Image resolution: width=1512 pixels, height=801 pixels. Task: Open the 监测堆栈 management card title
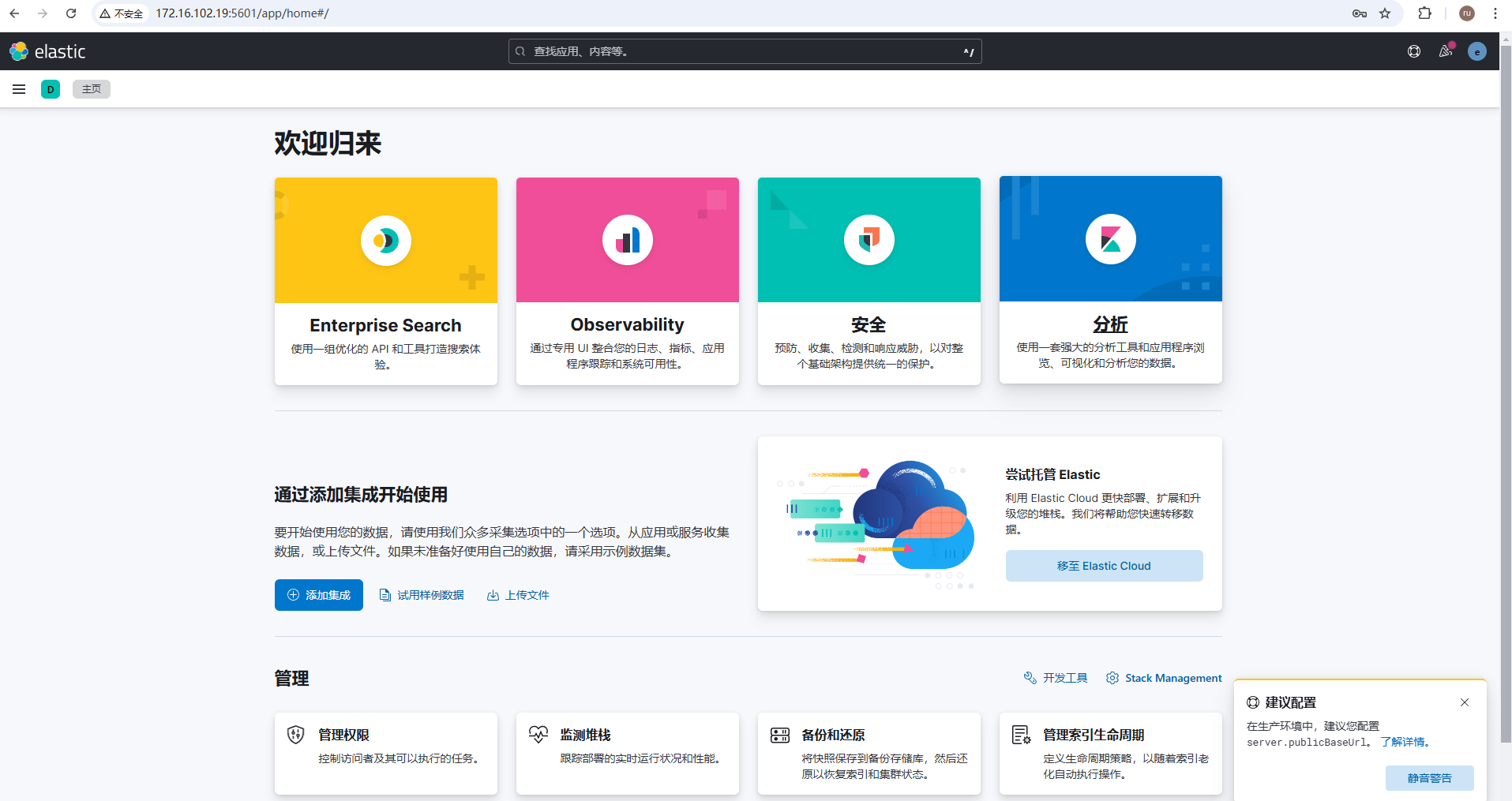pyautogui.click(x=585, y=735)
